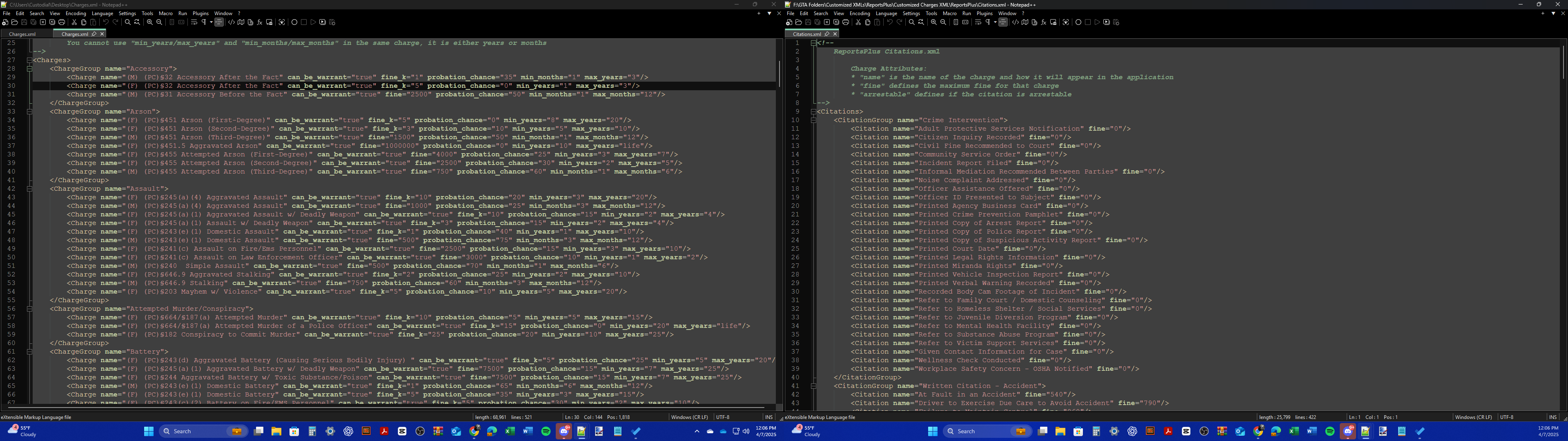Open Plugins menu in Charges.xml window
The width and height of the screenshot is (1568, 441).
coord(200,13)
